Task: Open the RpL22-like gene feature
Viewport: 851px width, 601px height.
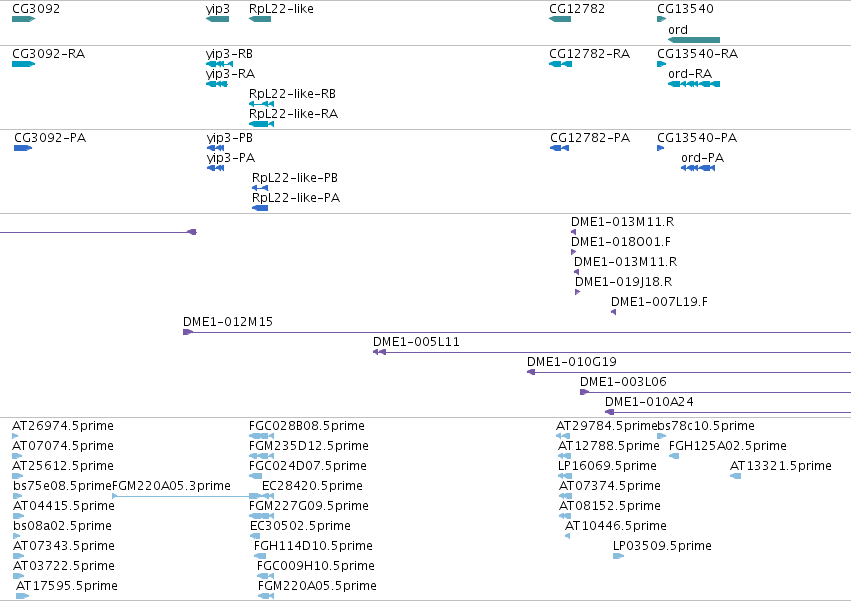Action: [x=260, y=19]
